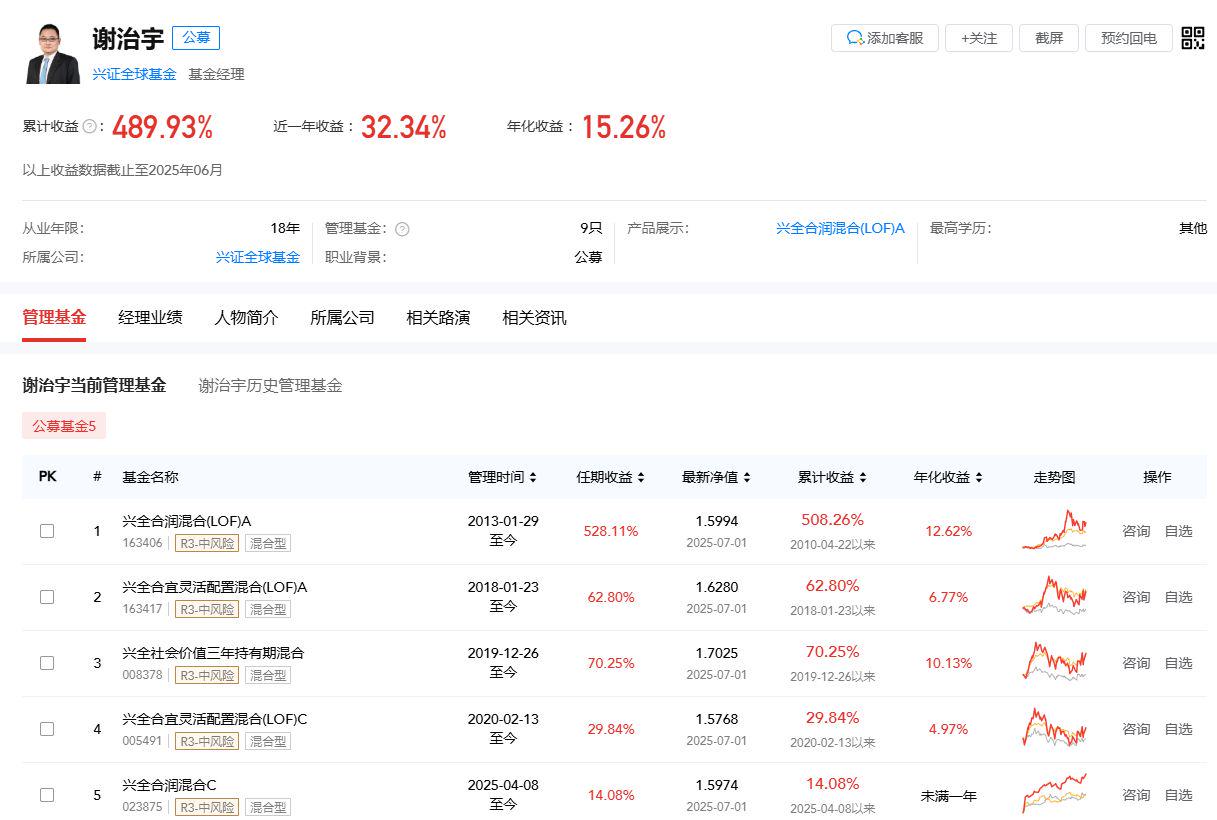
Task: Click the 公募 tag beside 谢治宇
Action: (x=196, y=38)
